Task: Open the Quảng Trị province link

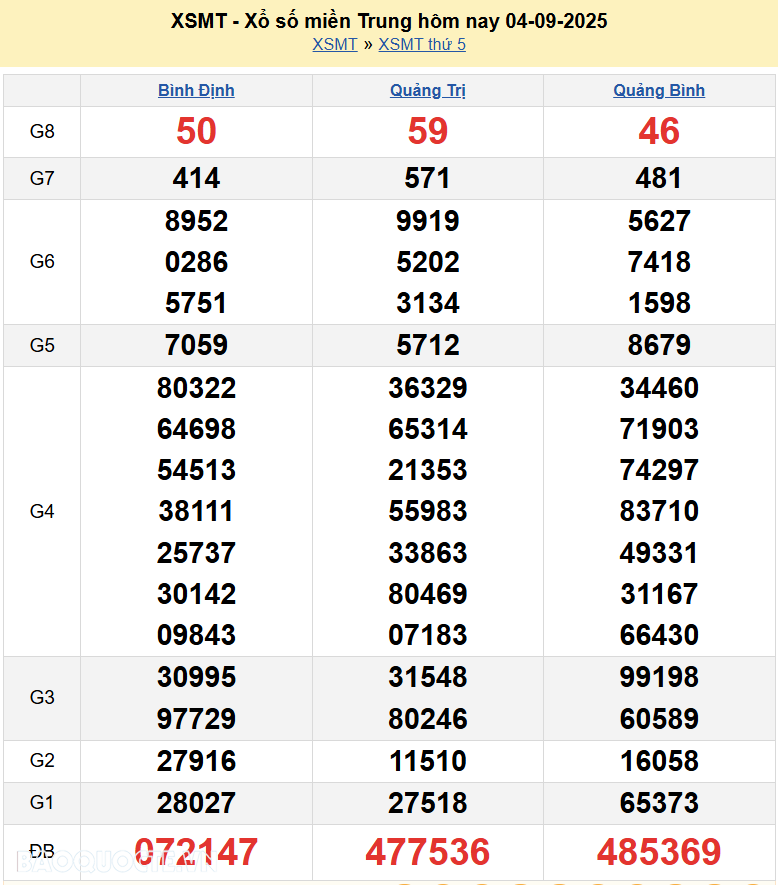Action: coord(428,90)
